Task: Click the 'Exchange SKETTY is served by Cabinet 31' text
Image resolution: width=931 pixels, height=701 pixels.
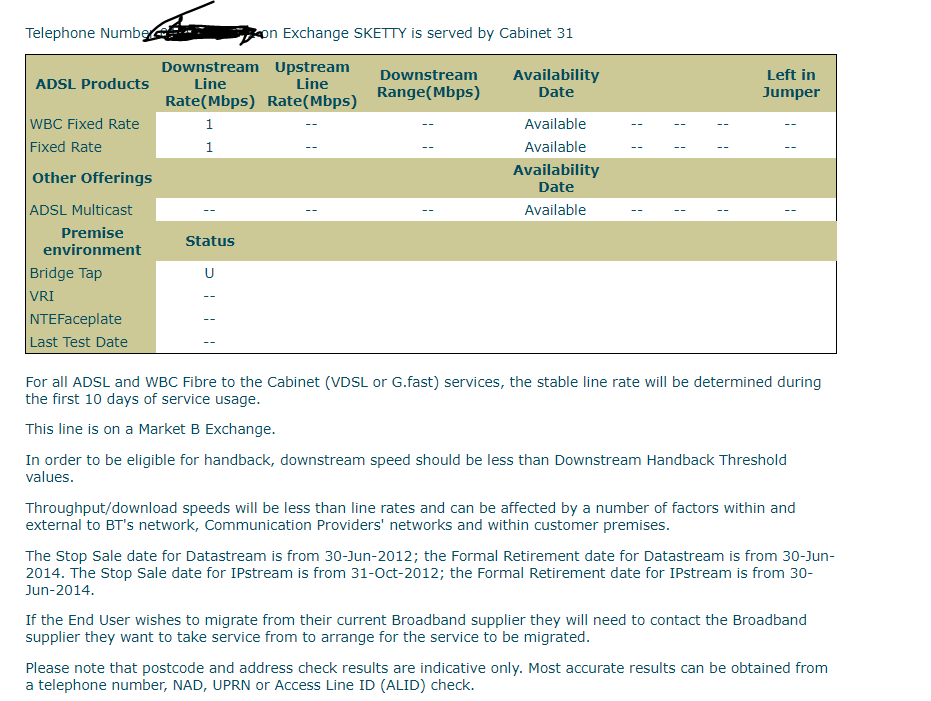Action: tap(428, 33)
